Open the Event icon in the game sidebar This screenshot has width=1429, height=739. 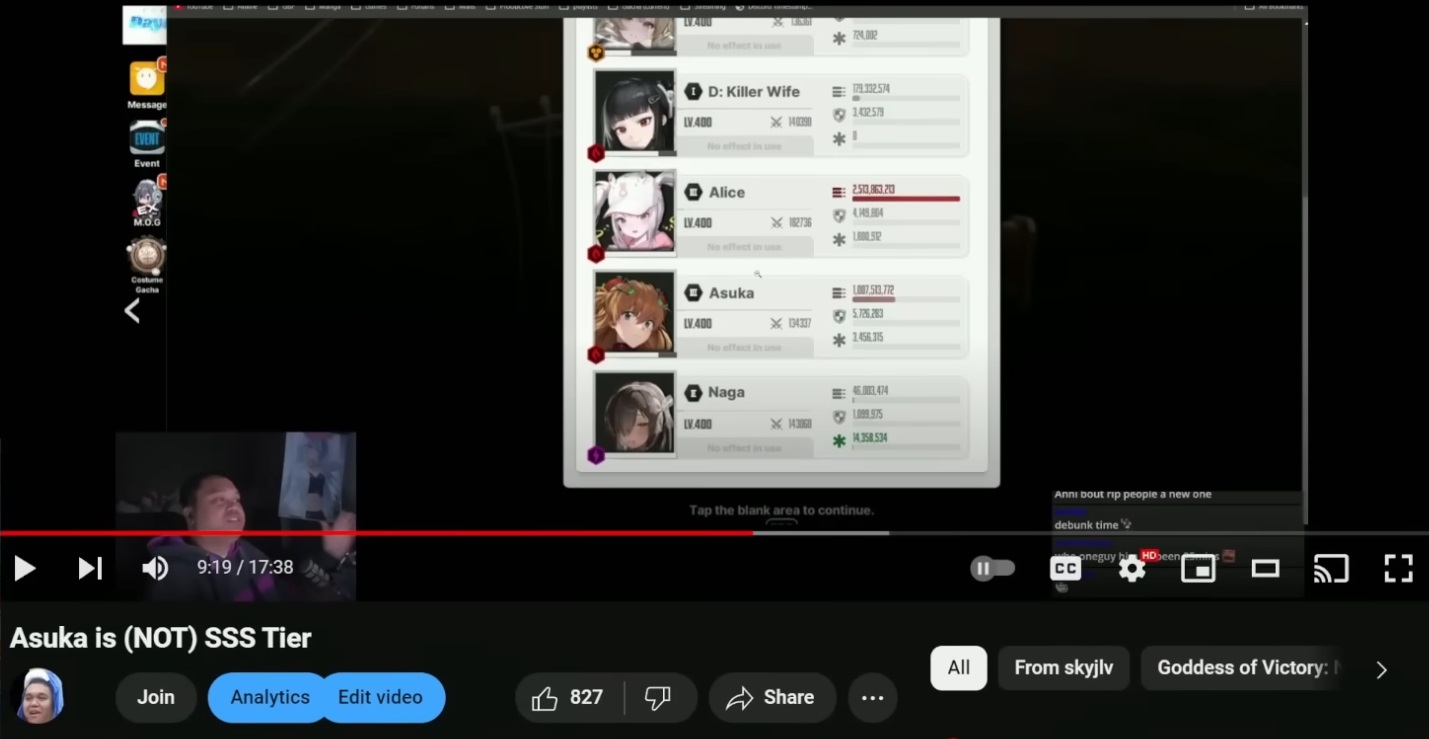(147, 144)
